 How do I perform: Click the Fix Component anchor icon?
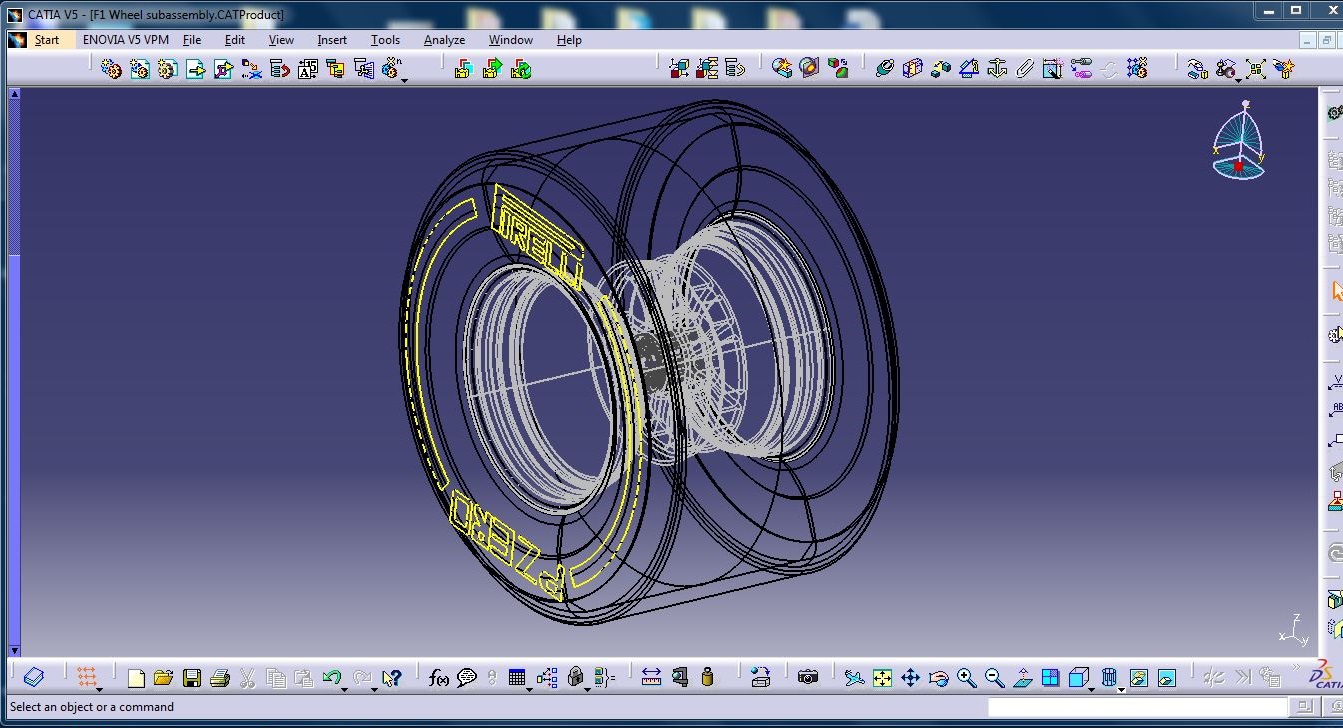click(996, 68)
